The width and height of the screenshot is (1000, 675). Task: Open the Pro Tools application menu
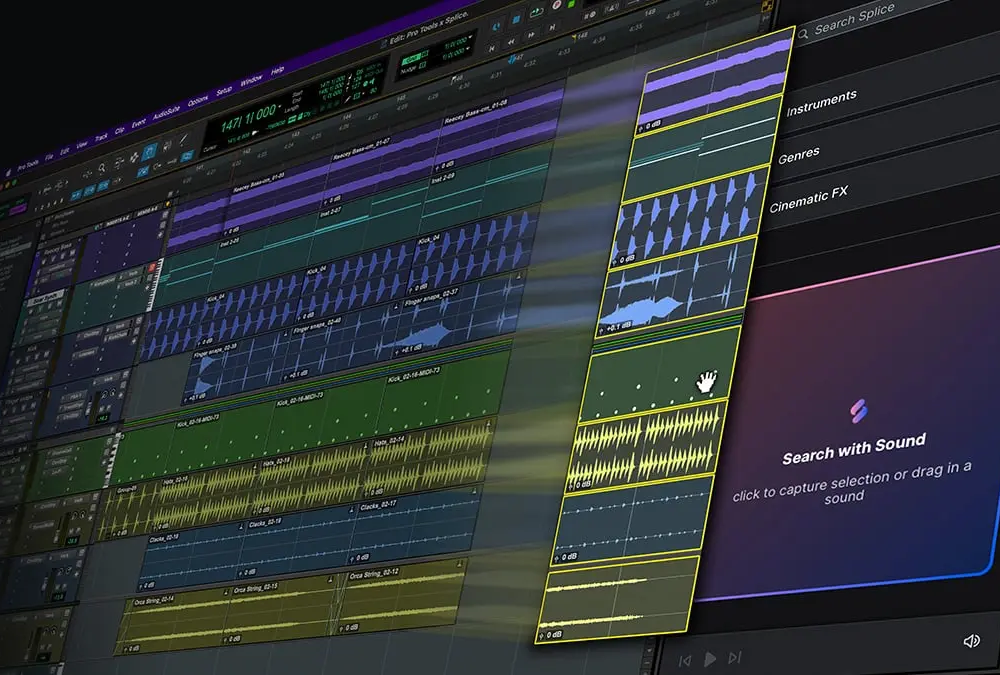pyautogui.click(x=28, y=165)
